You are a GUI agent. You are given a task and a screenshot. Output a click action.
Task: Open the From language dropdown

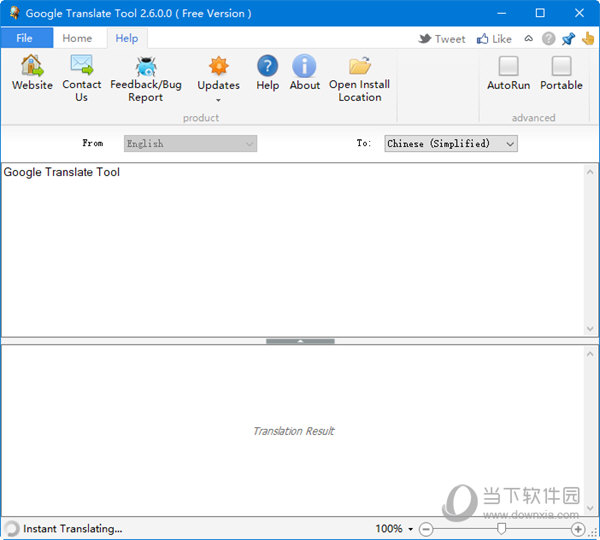coord(190,144)
